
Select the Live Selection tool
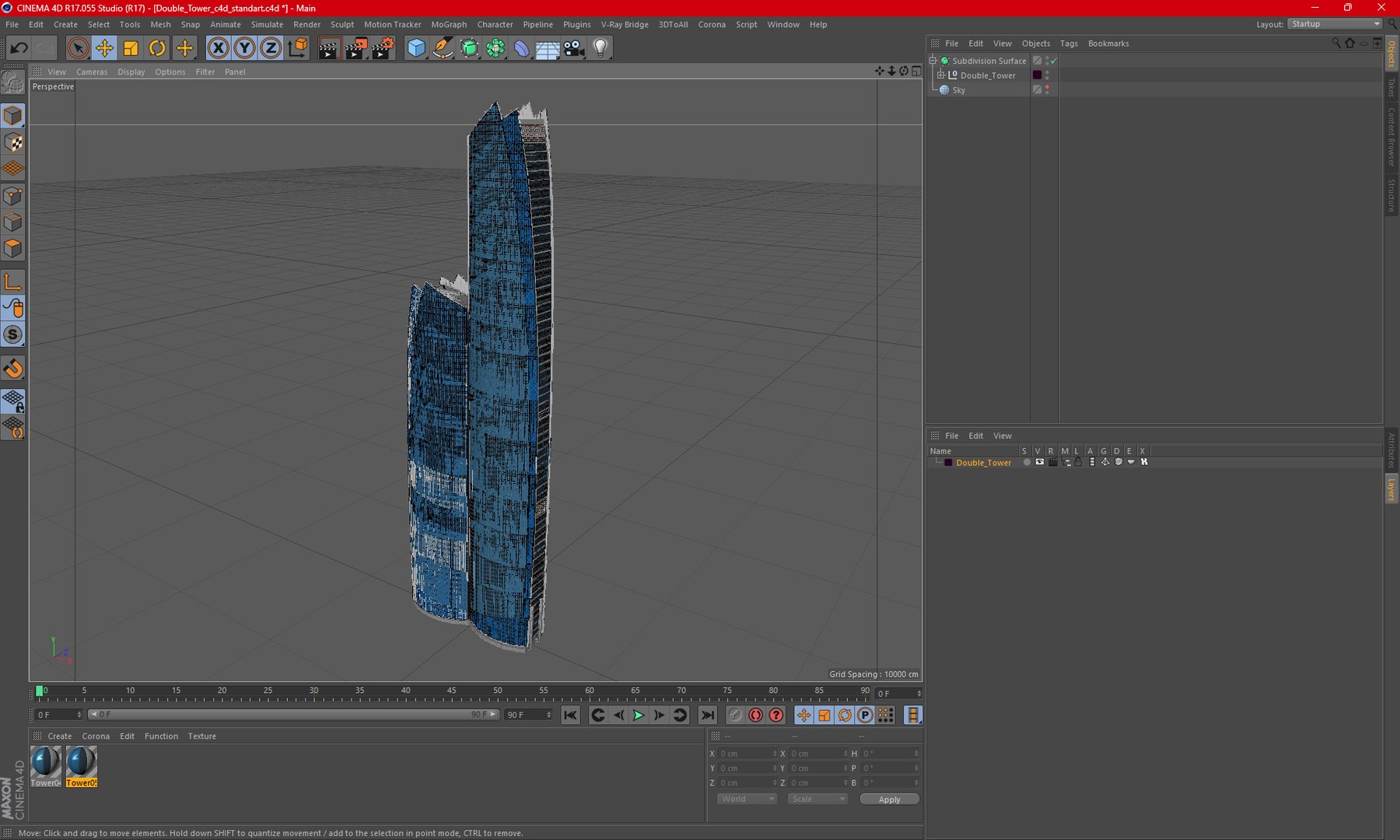click(x=78, y=48)
